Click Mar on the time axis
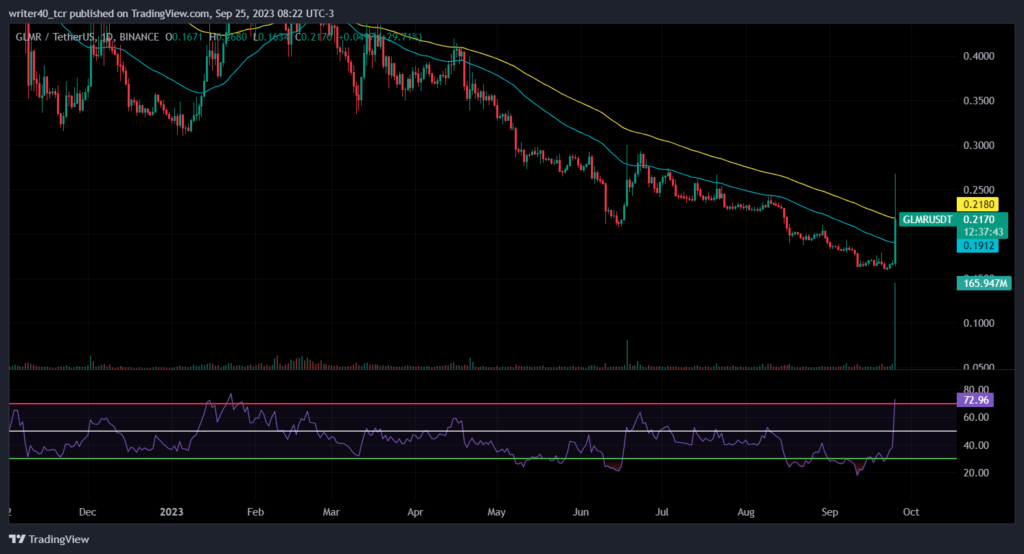 (x=331, y=512)
